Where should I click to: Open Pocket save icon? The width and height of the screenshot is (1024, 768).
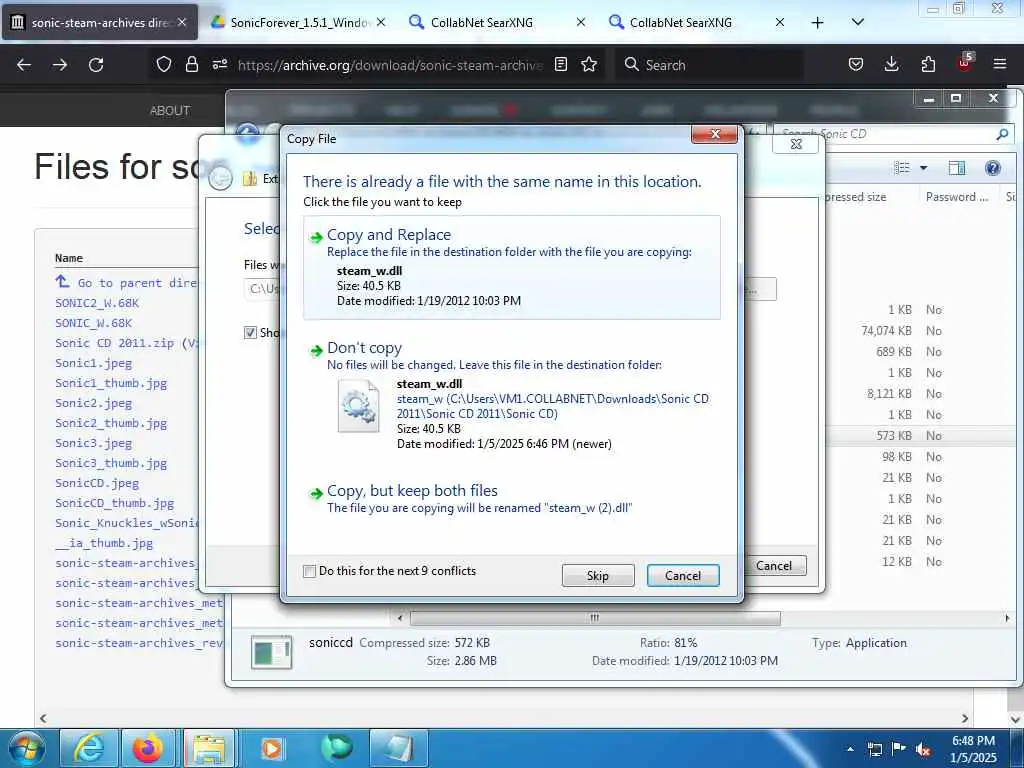click(x=856, y=65)
